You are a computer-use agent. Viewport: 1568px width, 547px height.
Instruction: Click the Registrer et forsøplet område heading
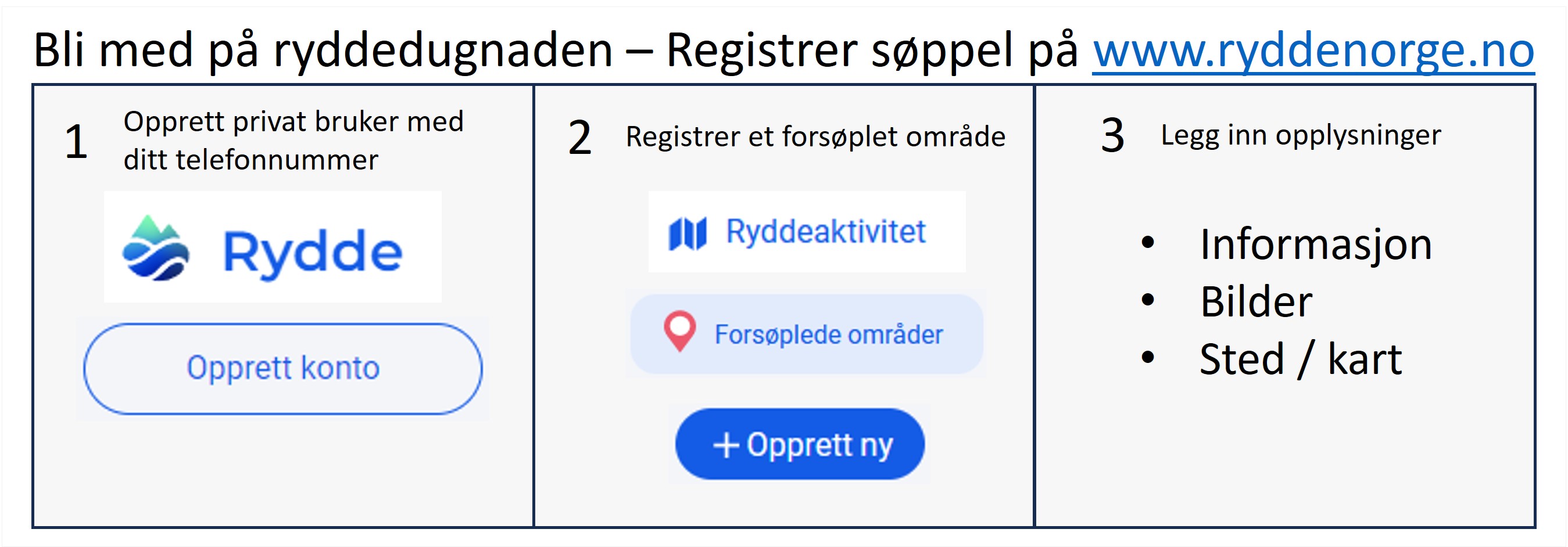815,136
